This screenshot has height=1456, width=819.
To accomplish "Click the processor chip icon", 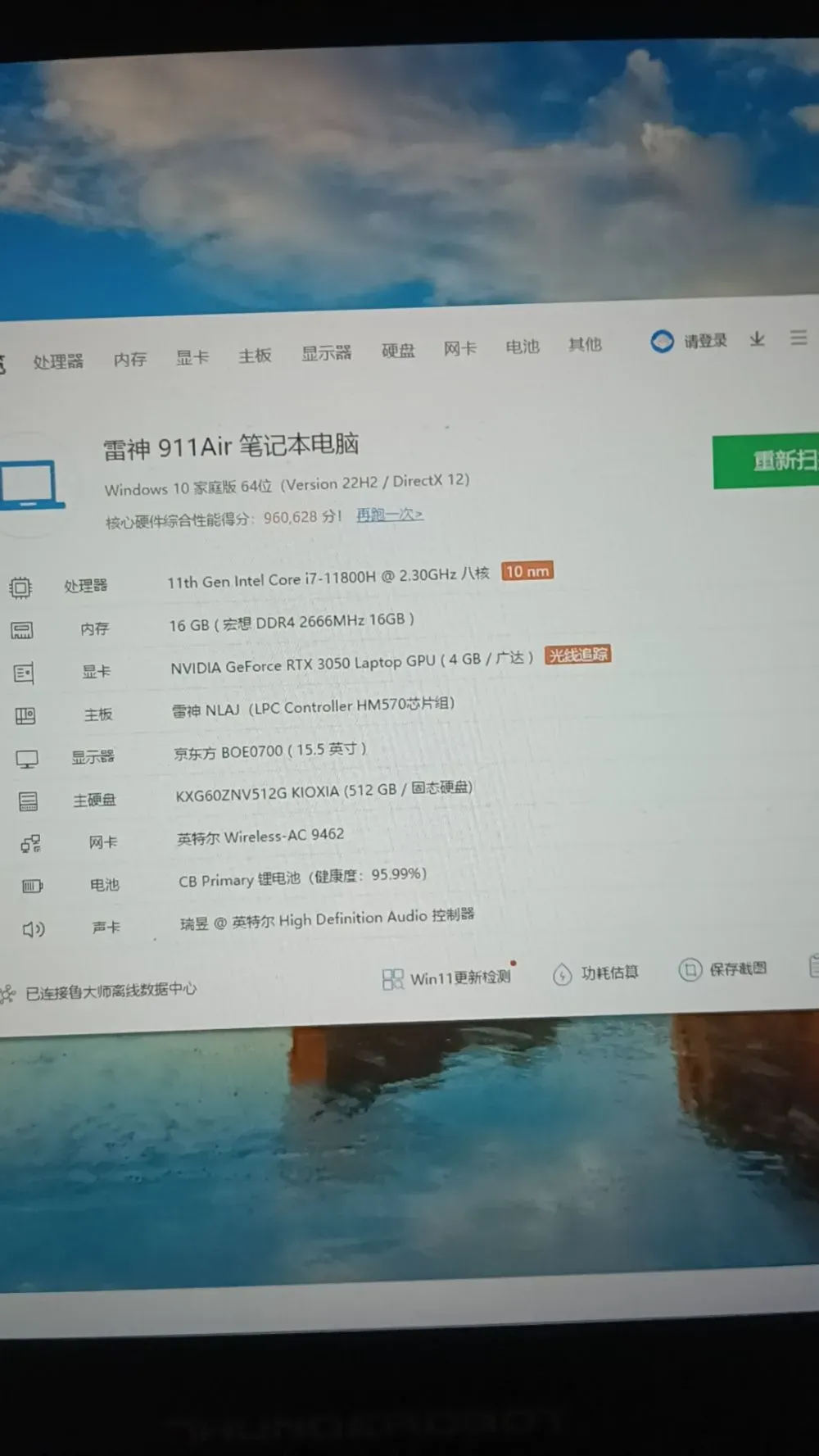I will 20,587.
